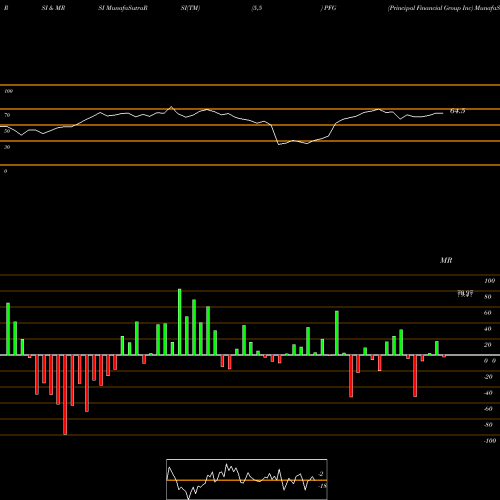This screenshot has width=500, height=500.
Task: Click the tallest green MR bar
Action: 180,322
